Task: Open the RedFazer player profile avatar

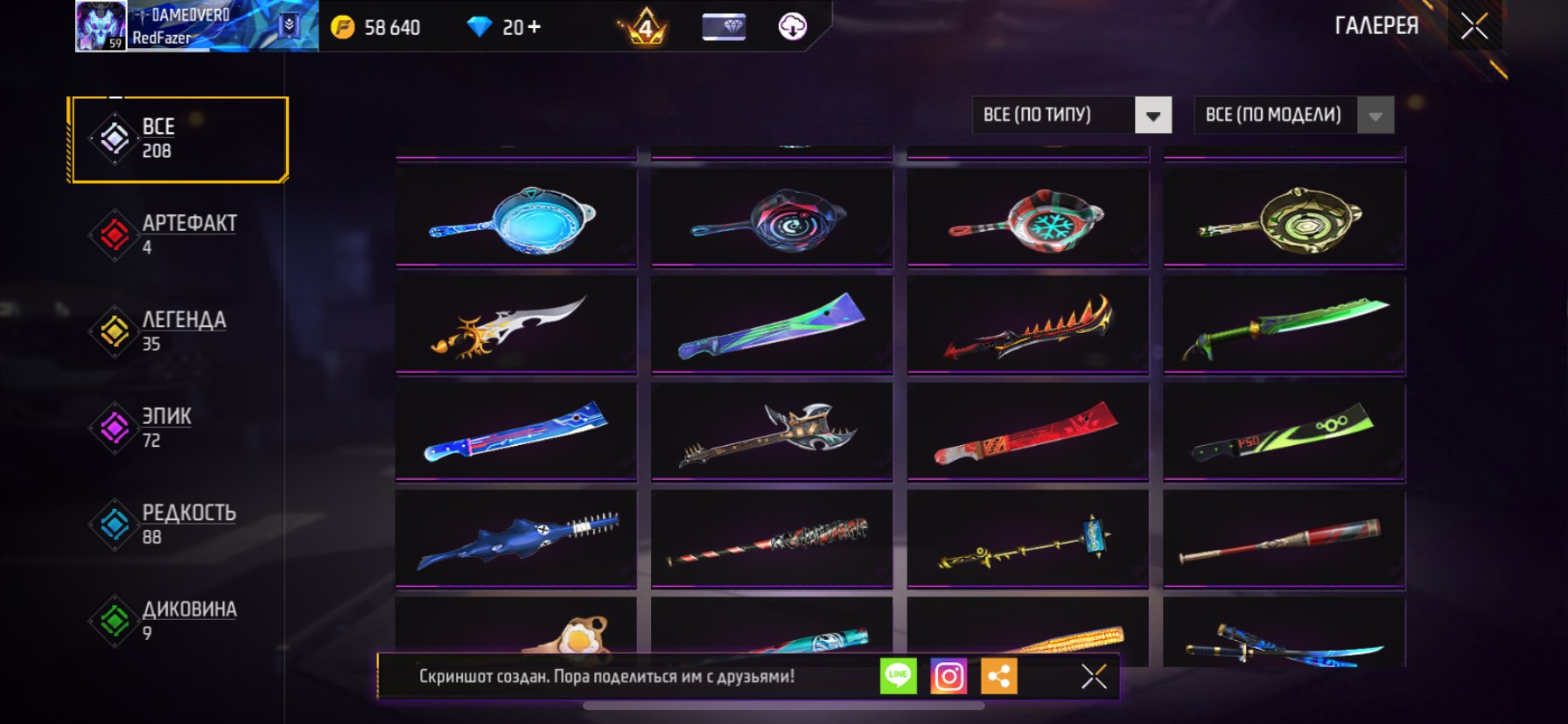Action: pyautogui.click(x=101, y=26)
